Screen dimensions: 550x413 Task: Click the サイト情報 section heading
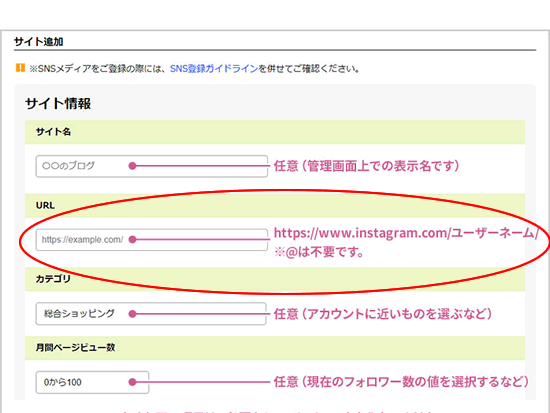[x=58, y=104]
